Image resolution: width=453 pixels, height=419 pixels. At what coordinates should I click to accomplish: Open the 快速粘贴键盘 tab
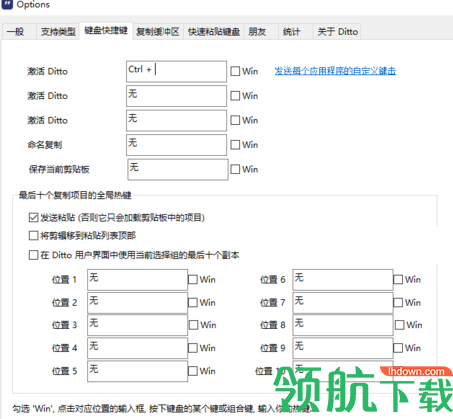[214, 32]
